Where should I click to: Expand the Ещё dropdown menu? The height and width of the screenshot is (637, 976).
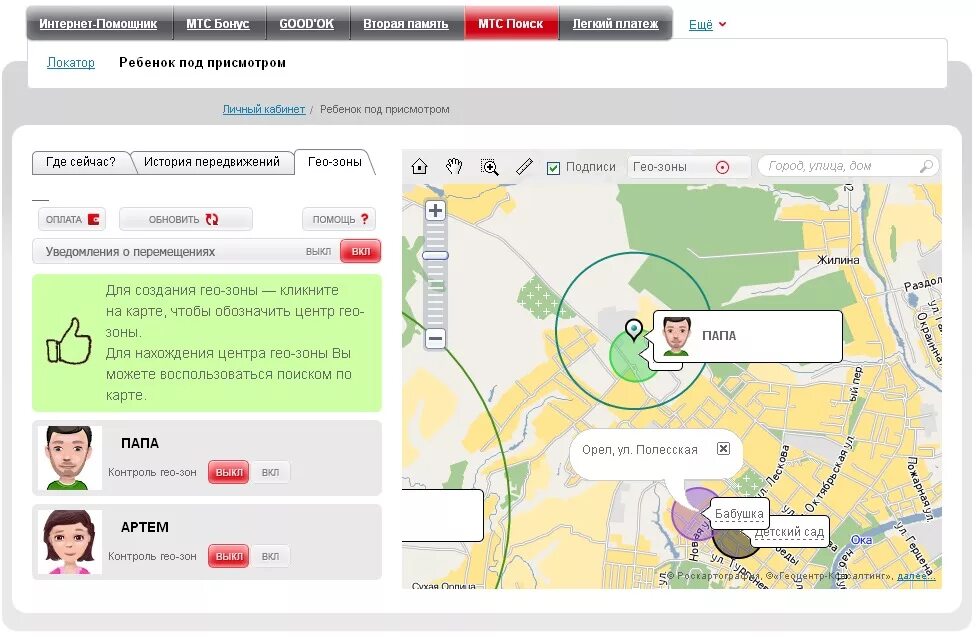pyautogui.click(x=707, y=24)
